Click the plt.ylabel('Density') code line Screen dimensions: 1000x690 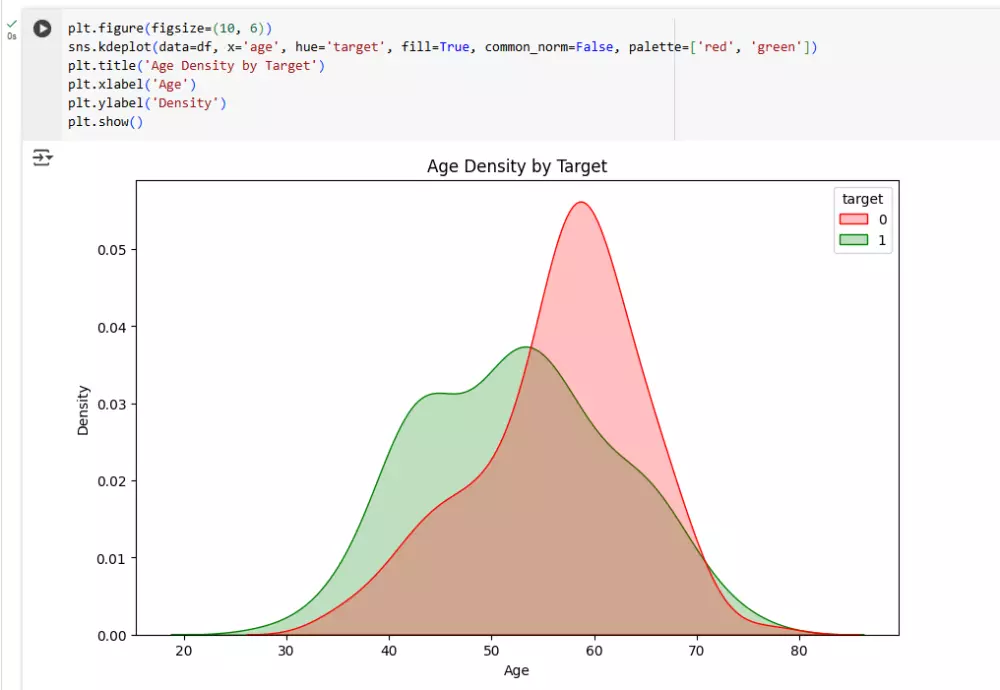pyautogui.click(x=147, y=103)
